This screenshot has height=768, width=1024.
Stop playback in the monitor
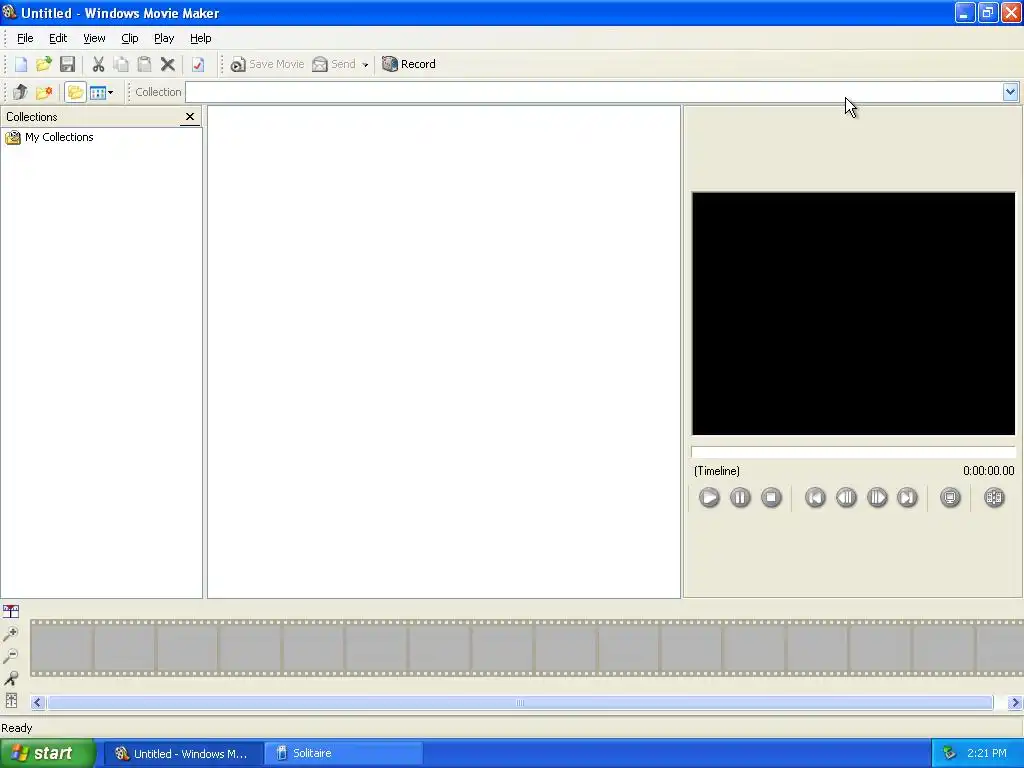pyautogui.click(x=771, y=498)
